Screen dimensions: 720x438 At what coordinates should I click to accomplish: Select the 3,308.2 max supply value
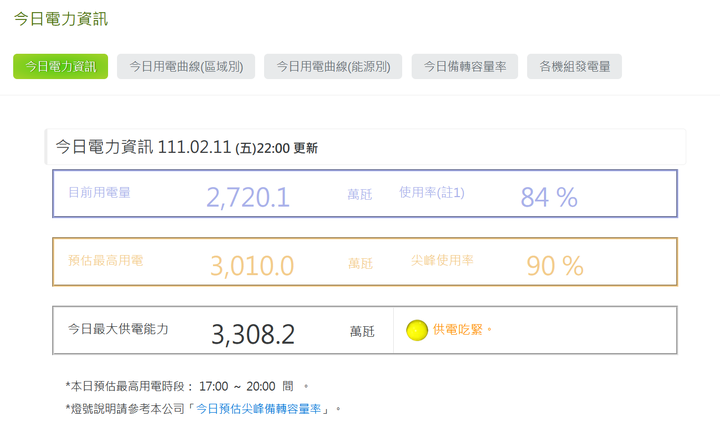click(x=253, y=335)
